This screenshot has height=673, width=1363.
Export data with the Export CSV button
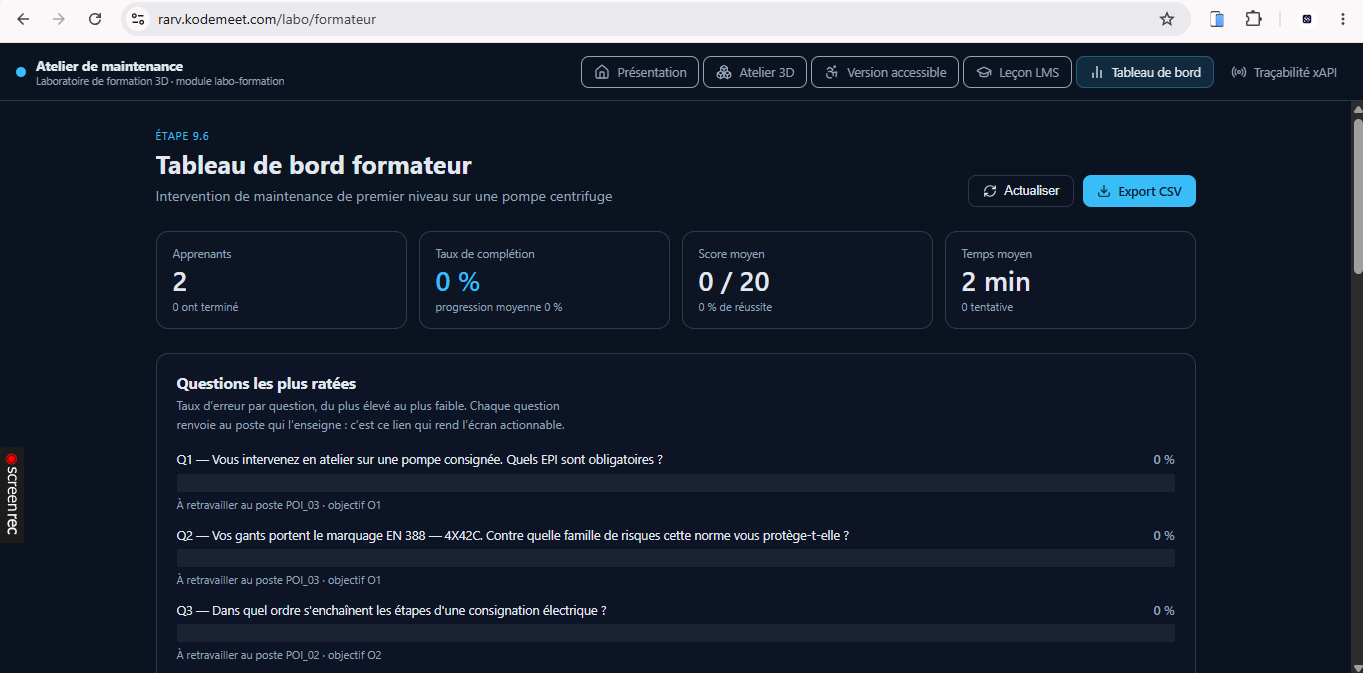pos(1139,191)
